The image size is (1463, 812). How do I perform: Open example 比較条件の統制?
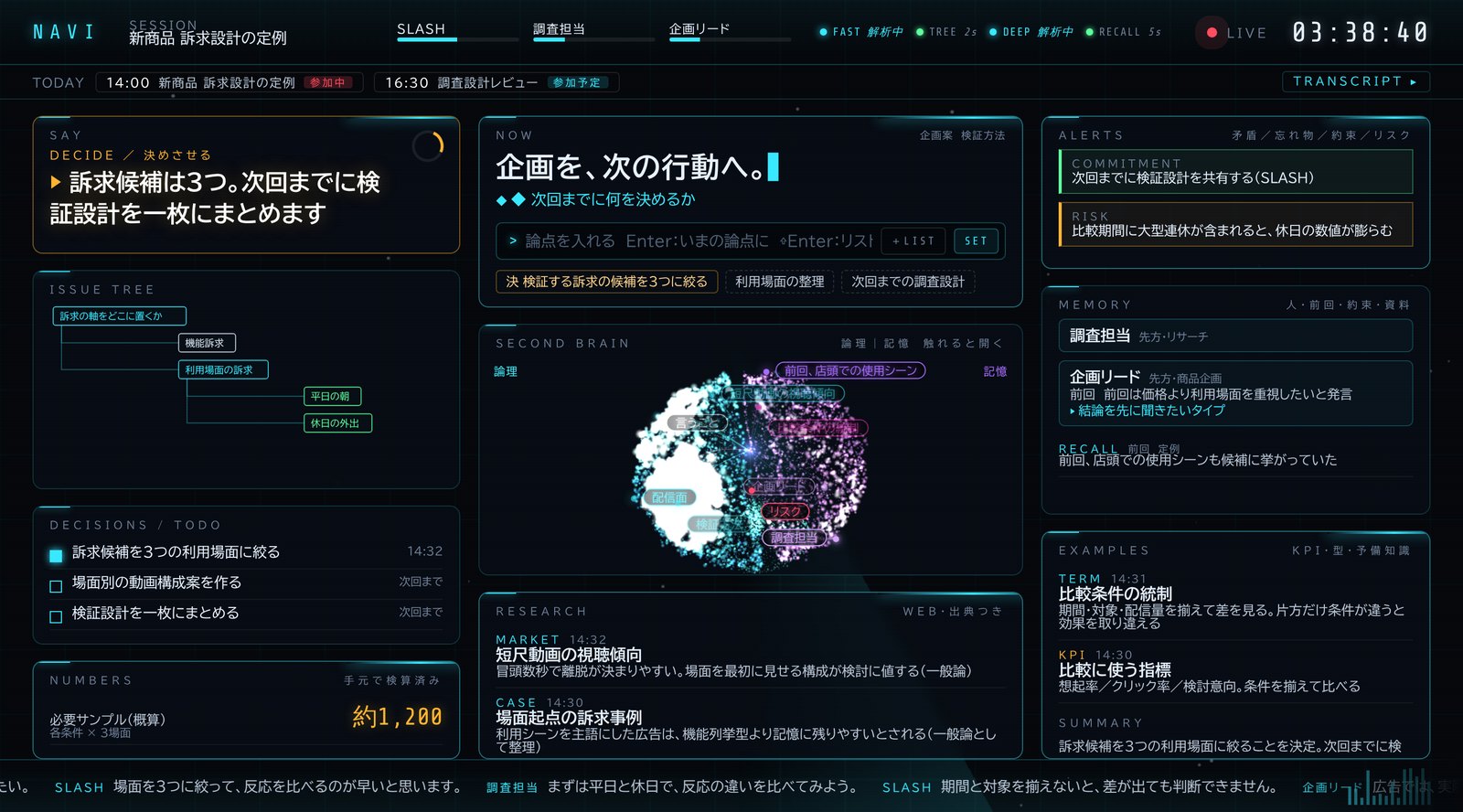click(x=1235, y=602)
